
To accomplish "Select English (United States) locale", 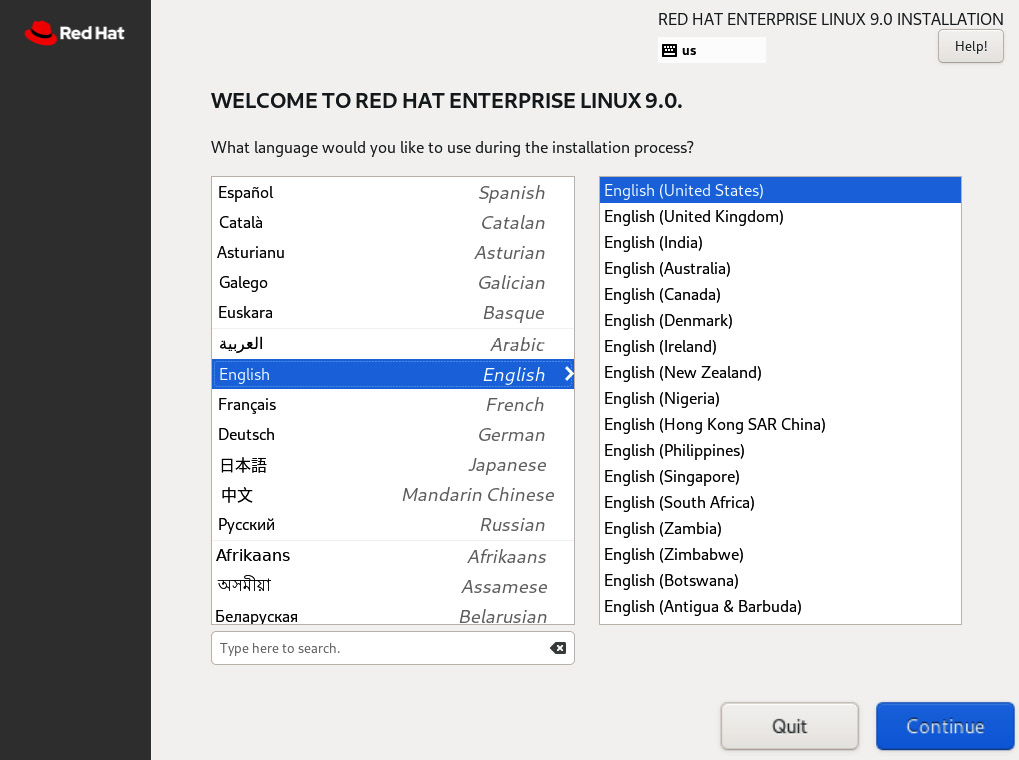I will (x=780, y=190).
